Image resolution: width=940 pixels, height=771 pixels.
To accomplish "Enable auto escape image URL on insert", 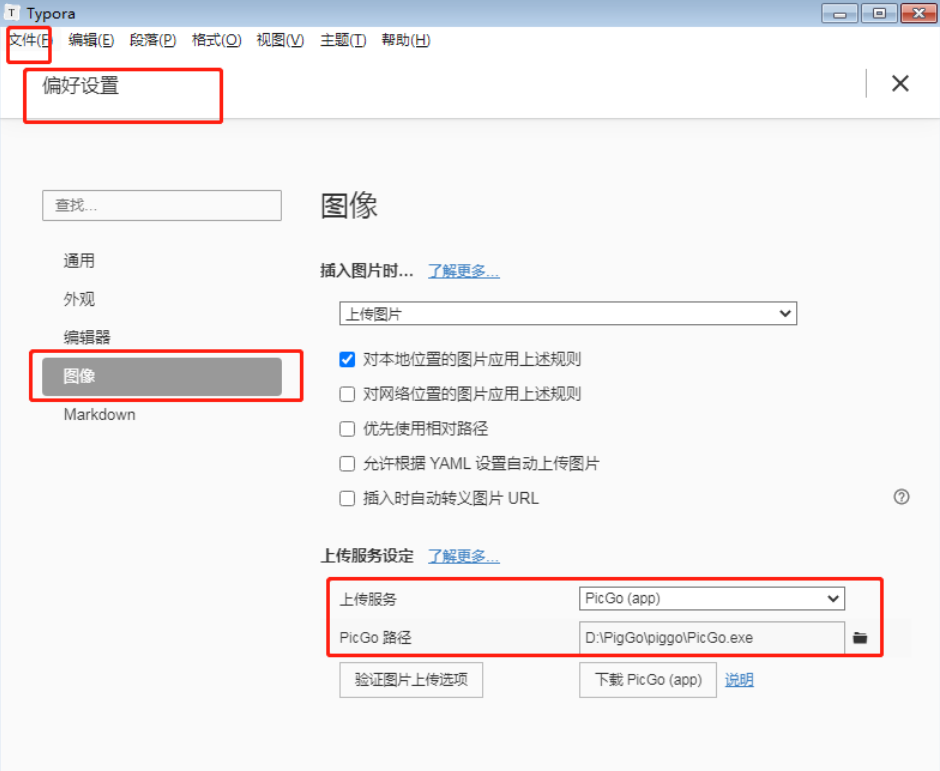I will click(347, 498).
